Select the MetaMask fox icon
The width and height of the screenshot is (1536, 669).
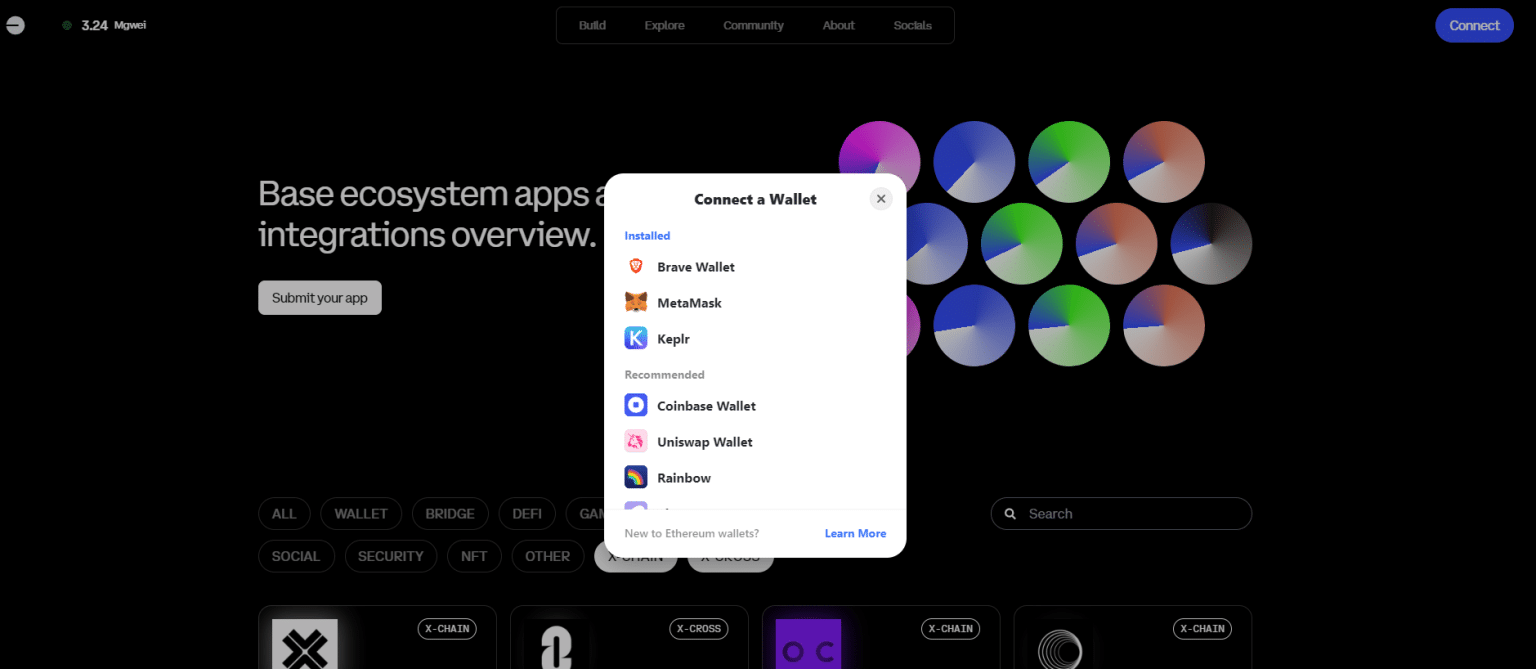(636, 303)
